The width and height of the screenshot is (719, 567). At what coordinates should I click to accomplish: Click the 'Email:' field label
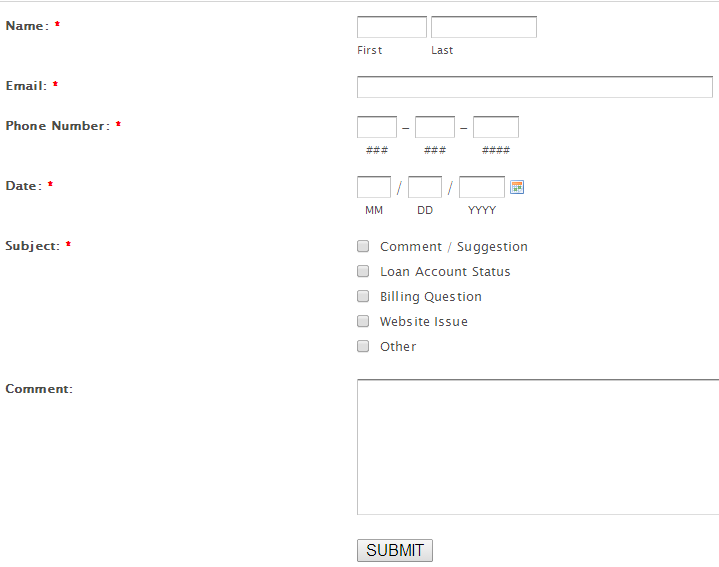click(26, 86)
